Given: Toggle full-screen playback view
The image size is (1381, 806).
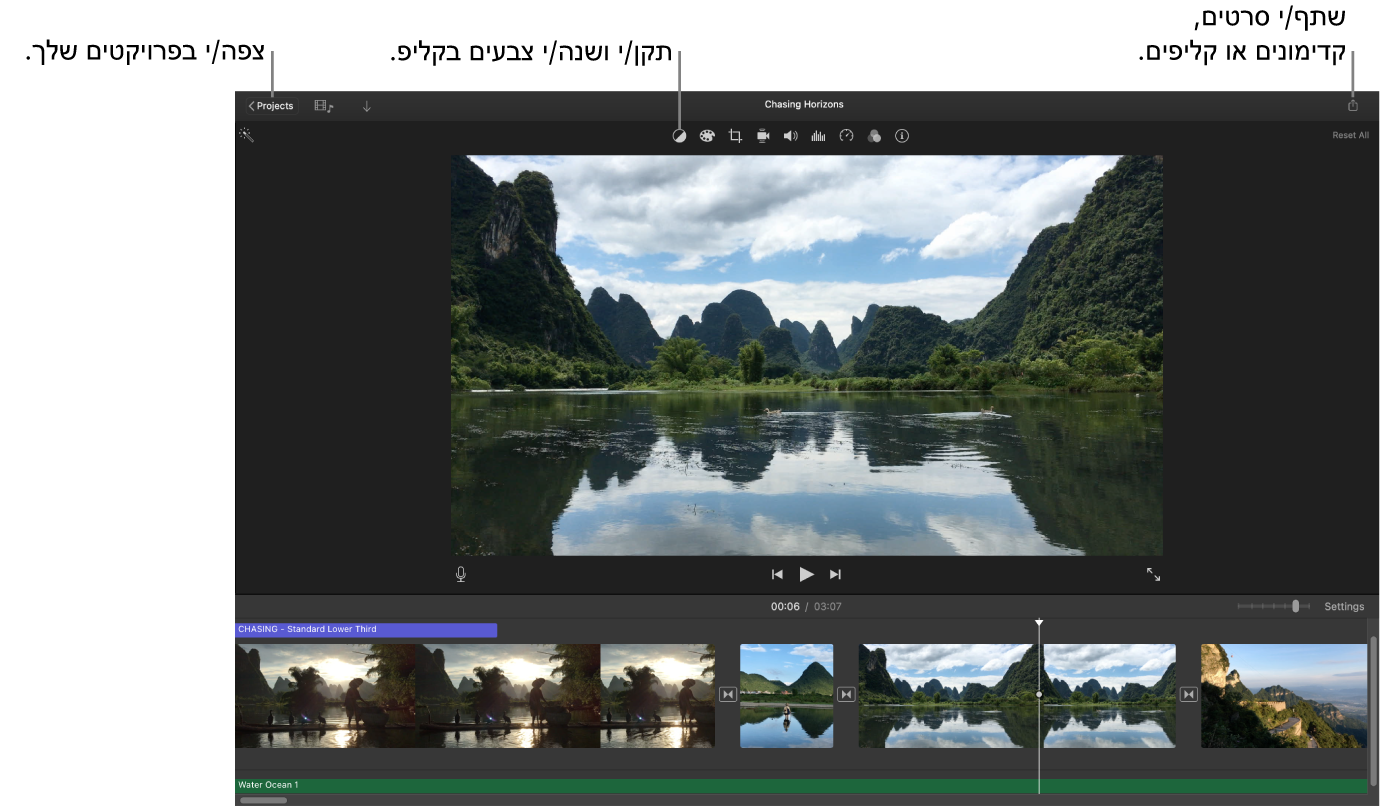Looking at the screenshot, I should [1154, 573].
